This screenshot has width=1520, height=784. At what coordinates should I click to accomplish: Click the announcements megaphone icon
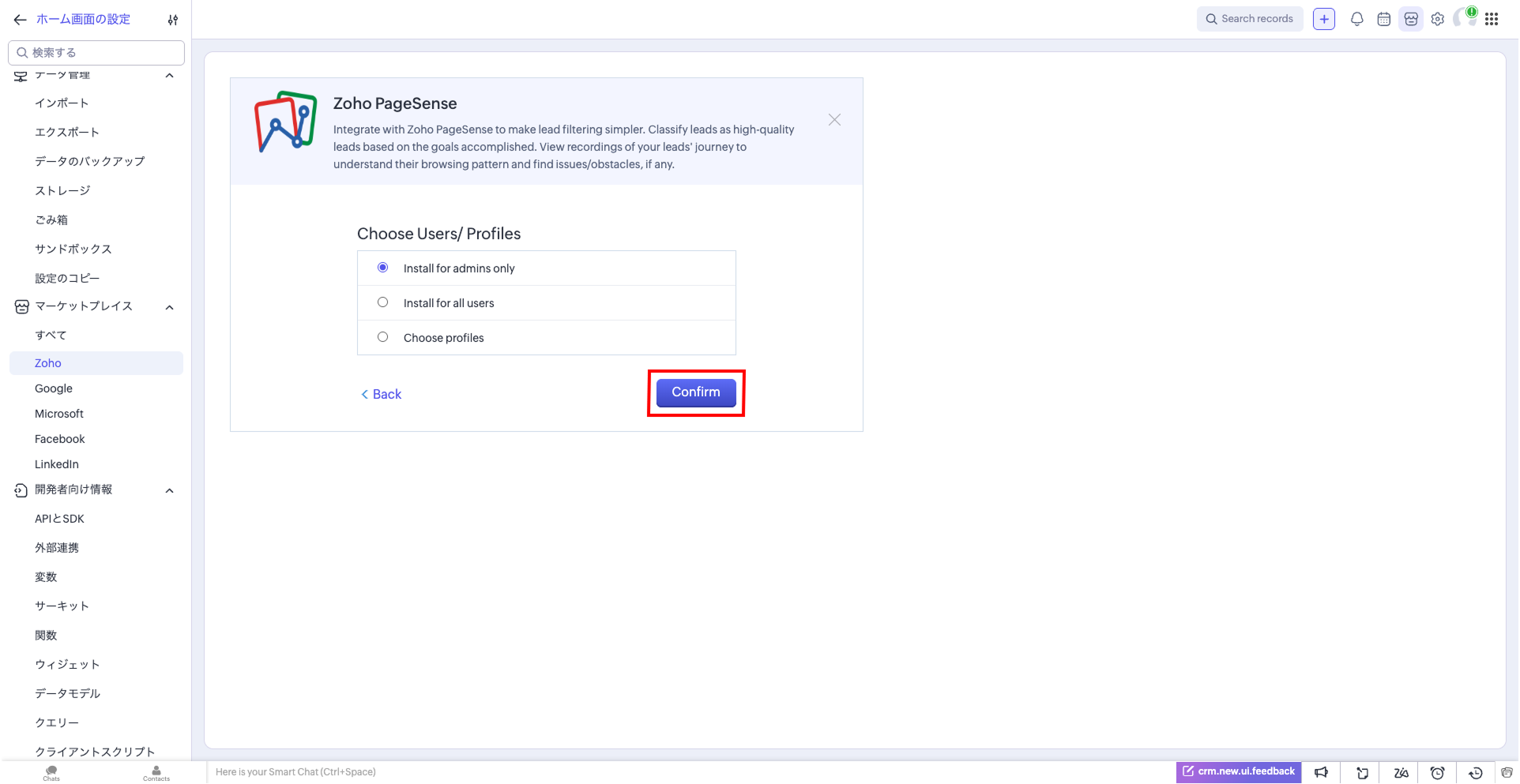click(1321, 772)
